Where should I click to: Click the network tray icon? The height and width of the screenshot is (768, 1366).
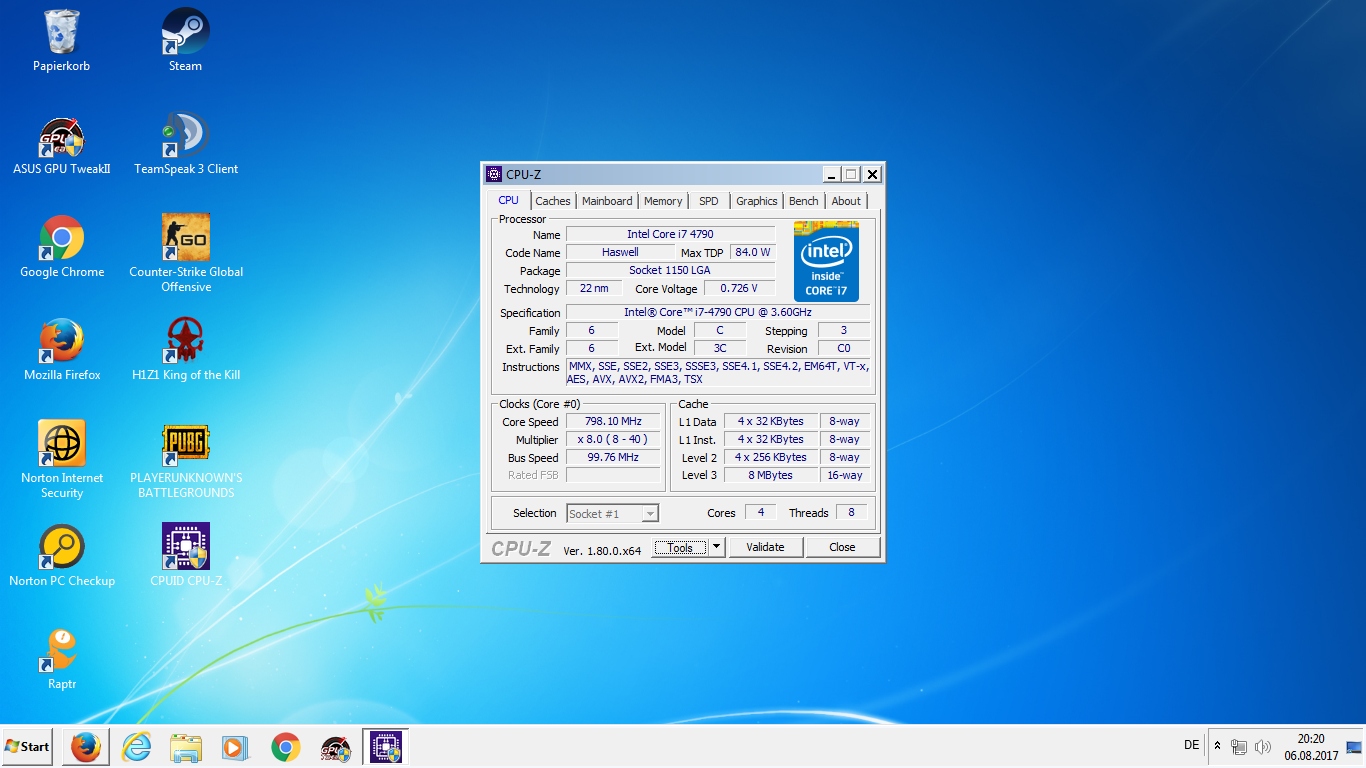[1239, 747]
